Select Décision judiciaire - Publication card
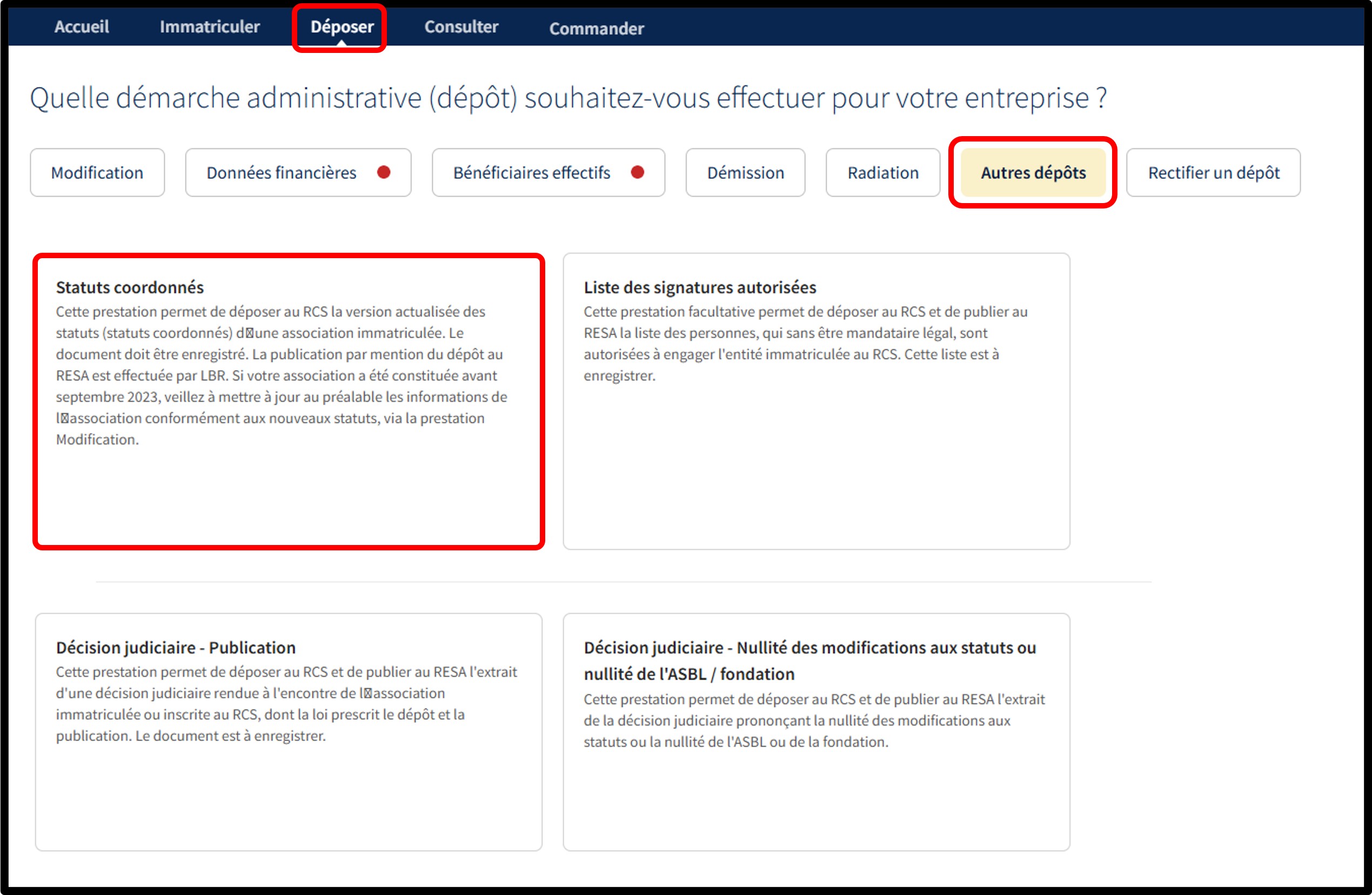 [288, 731]
